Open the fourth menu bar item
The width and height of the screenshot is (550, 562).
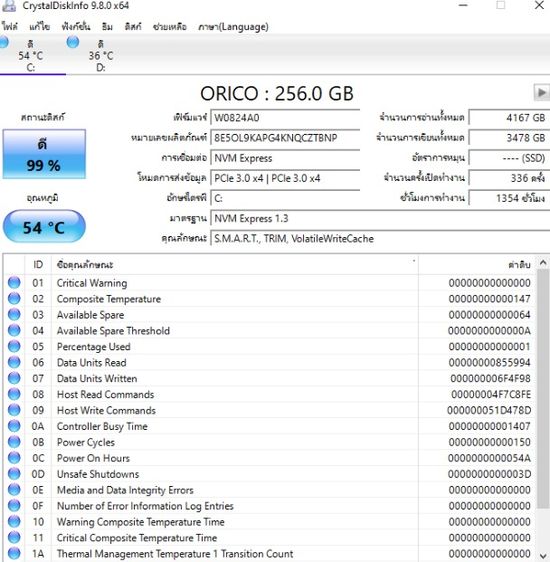[x=107, y=27]
